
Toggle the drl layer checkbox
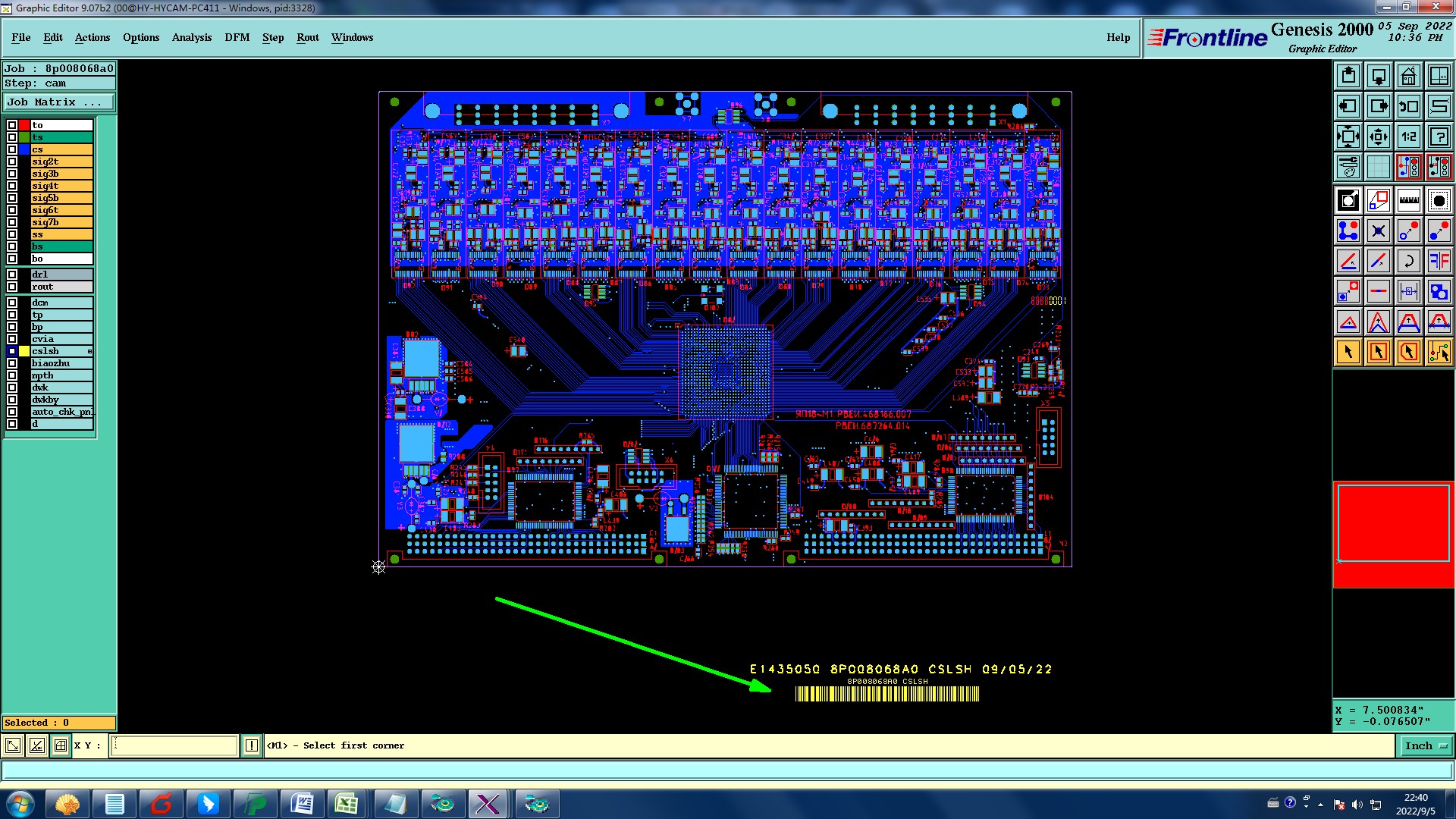point(12,275)
